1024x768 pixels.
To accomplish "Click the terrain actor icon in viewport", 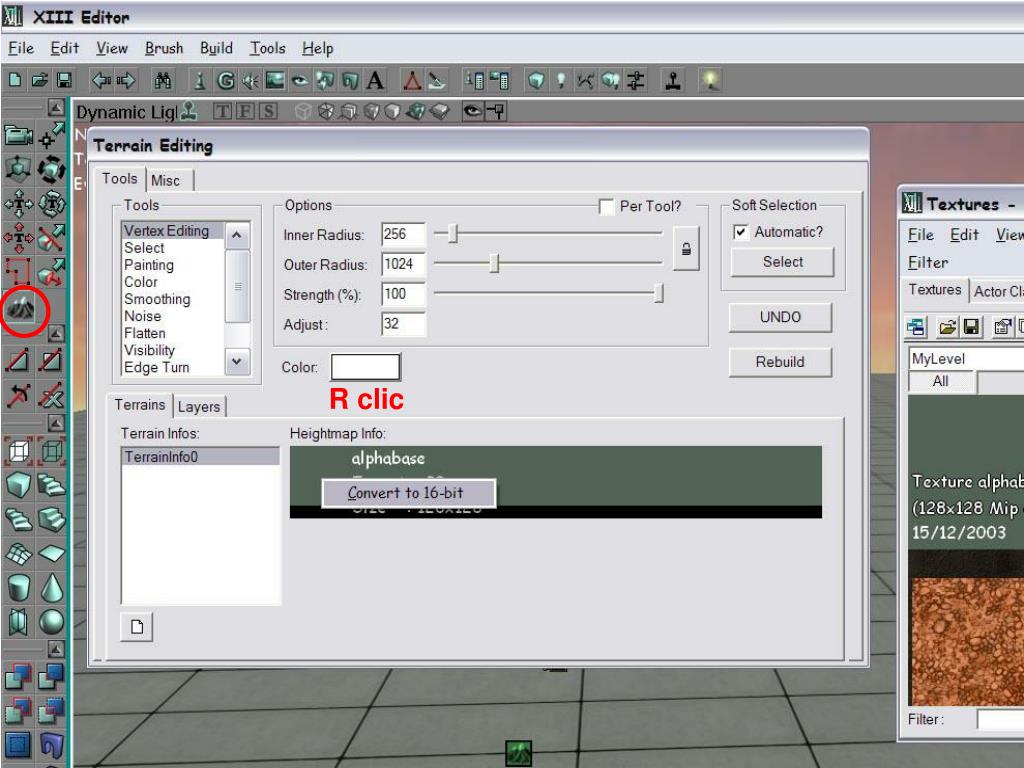I will [519, 754].
